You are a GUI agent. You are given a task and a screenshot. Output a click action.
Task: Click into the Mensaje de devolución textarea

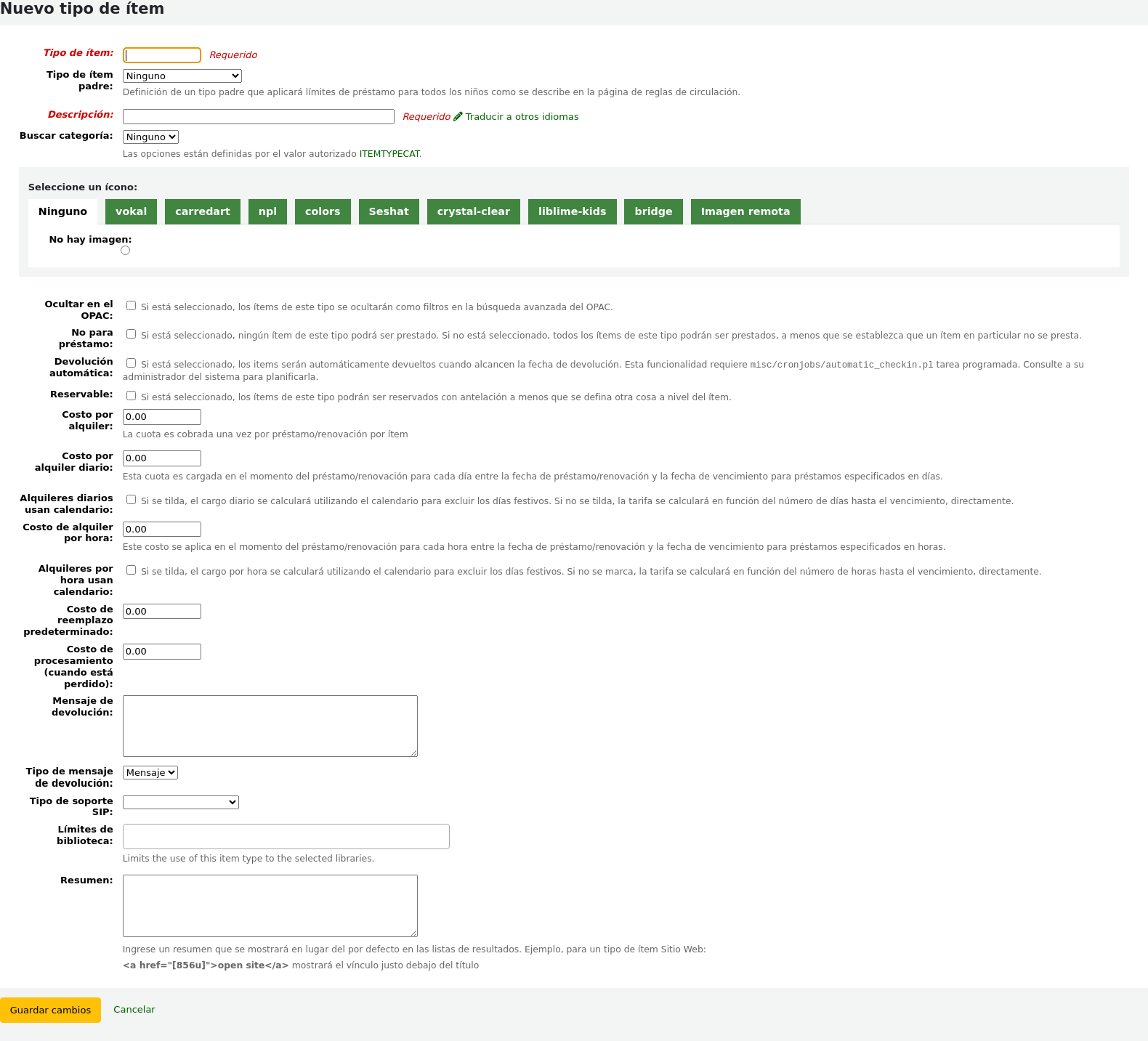click(x=270, y=726)
